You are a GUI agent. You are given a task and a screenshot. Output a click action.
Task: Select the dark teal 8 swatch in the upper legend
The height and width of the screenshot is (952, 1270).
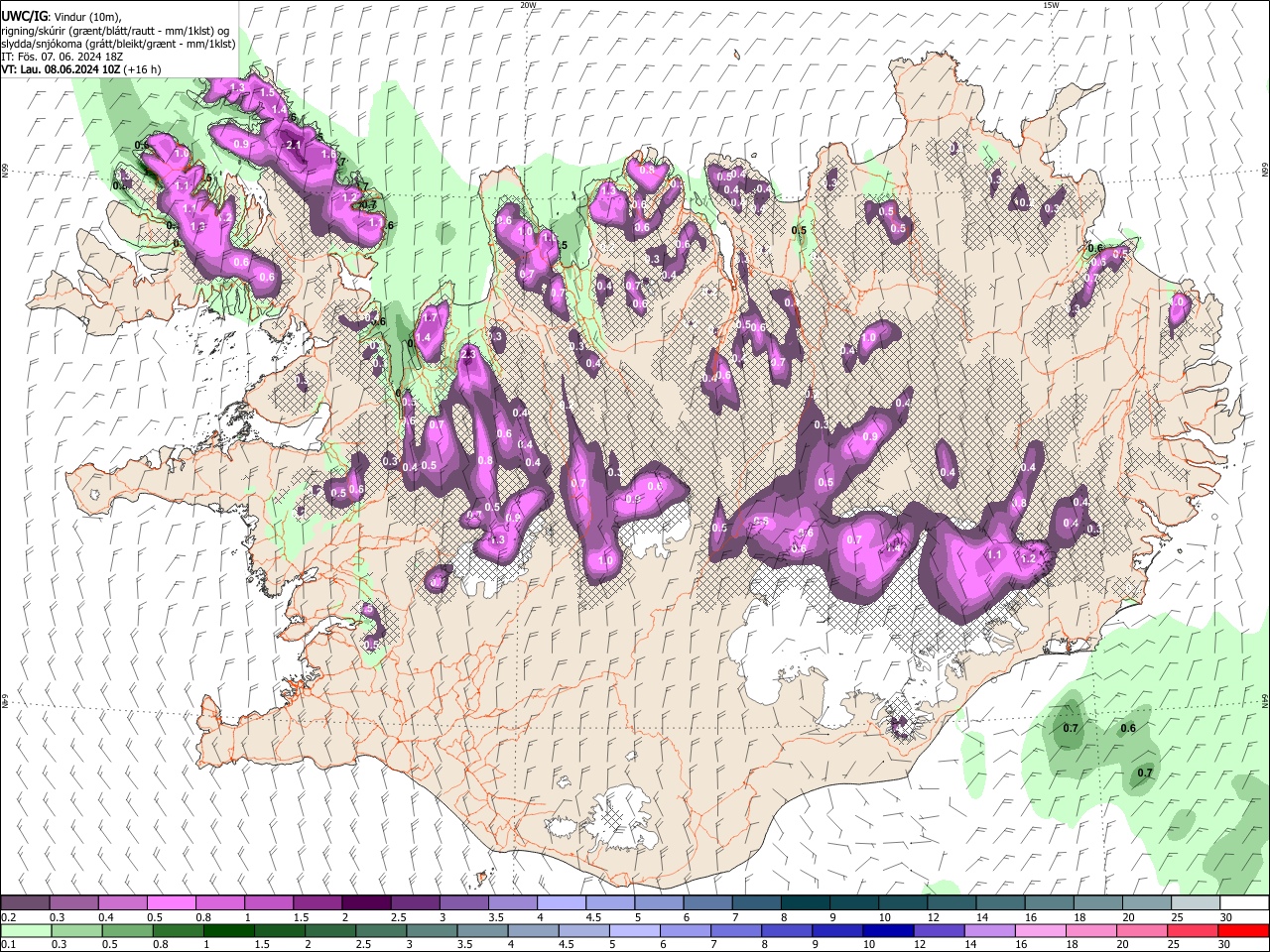click(x=805, y=903)
